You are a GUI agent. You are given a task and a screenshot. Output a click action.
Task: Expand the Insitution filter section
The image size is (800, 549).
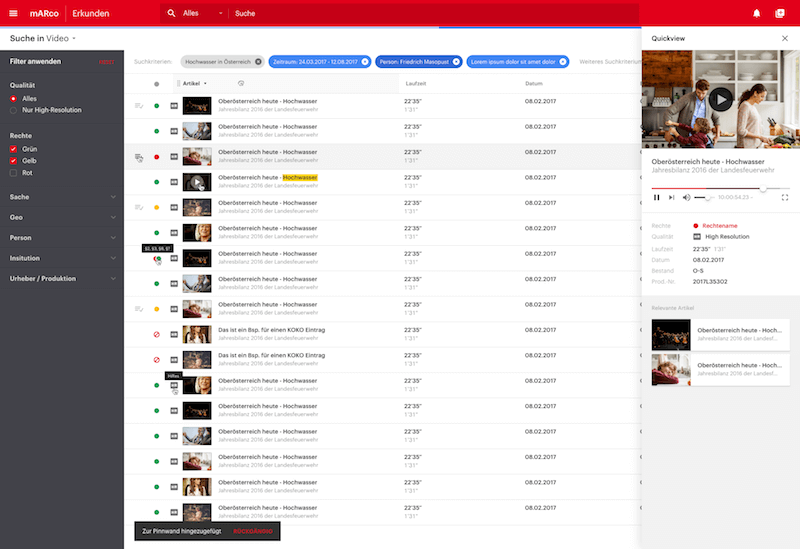click(x=62, y=258)
